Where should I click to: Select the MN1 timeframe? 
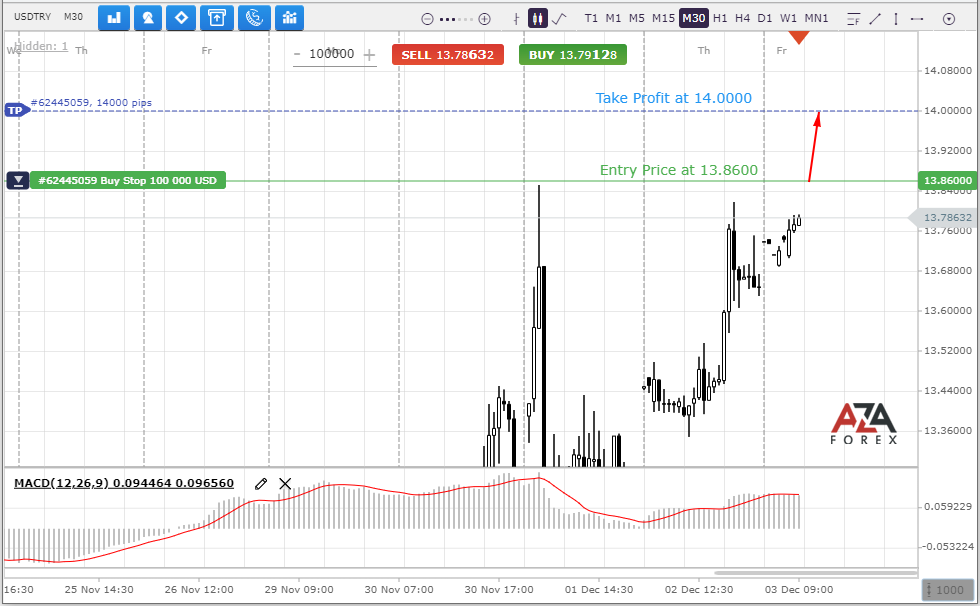[x=816, y=18]
